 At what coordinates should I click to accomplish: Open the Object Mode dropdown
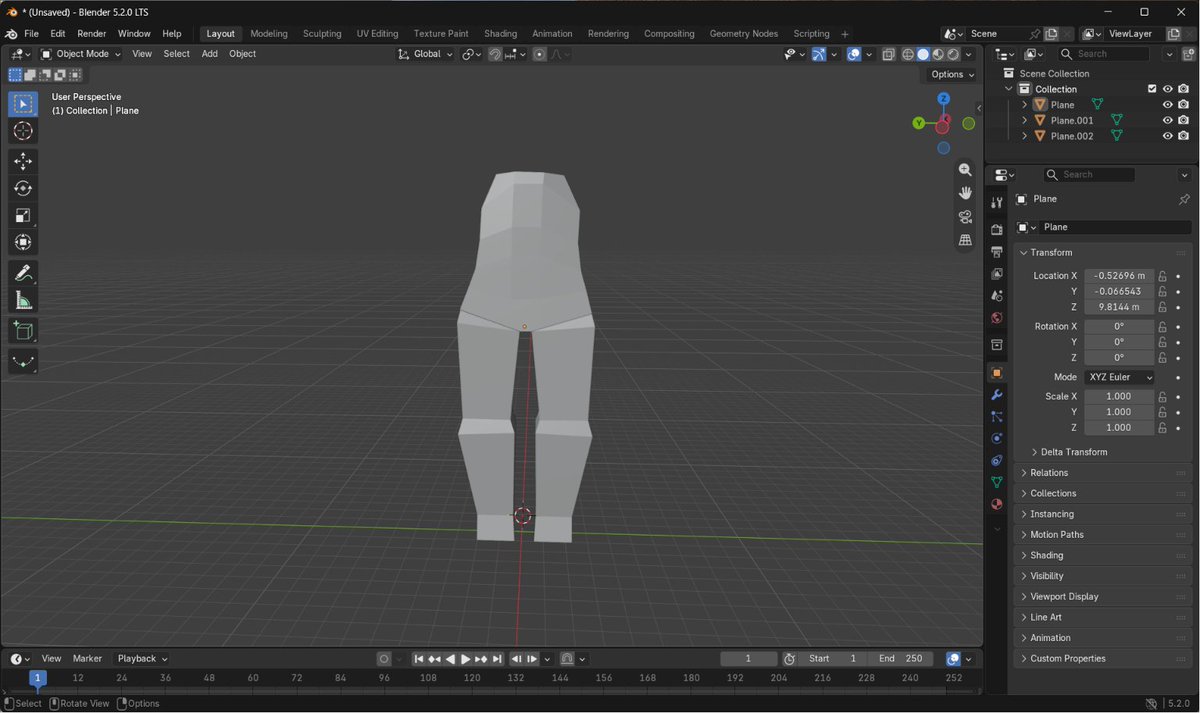(x=81, y=54)
